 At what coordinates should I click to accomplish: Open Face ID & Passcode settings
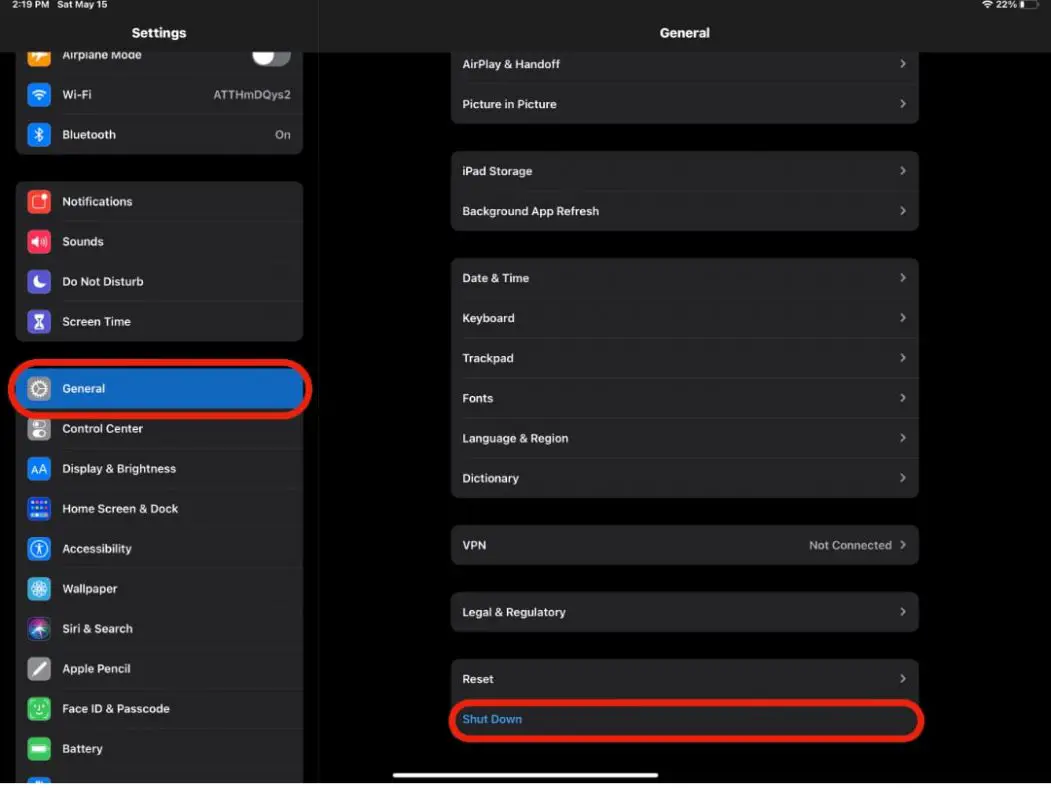tap(115, 708)
